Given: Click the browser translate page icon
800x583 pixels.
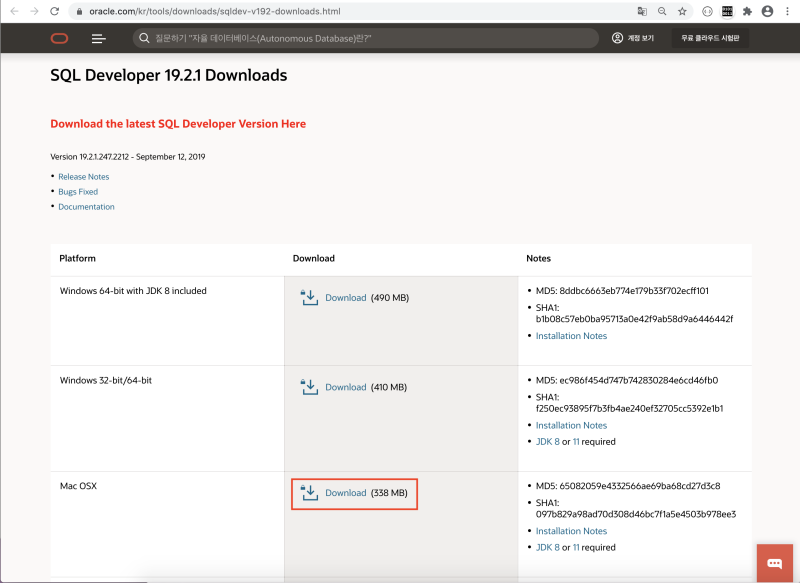Looking at the screenshot, I should [x=642, y=11].
